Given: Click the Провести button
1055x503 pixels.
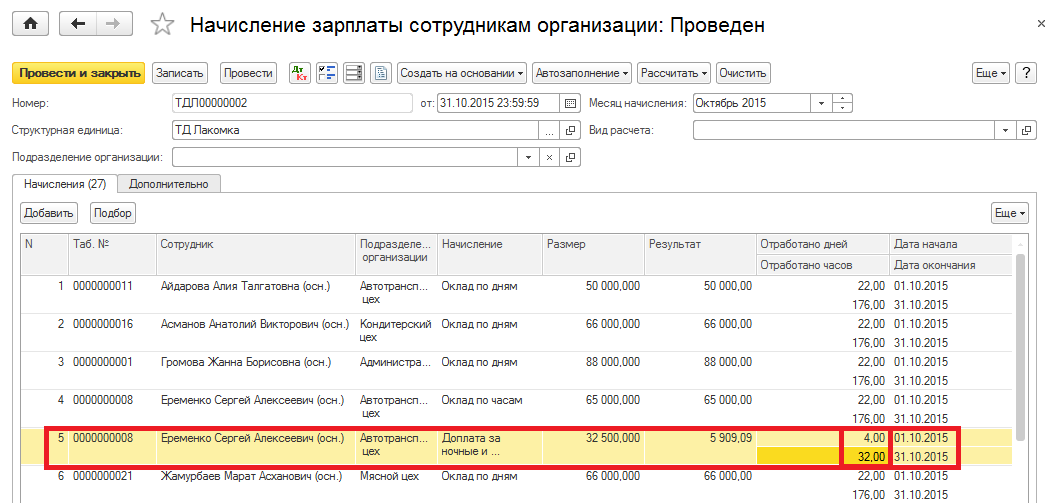Looking at the screenshot, I should (x=248, y=73).
